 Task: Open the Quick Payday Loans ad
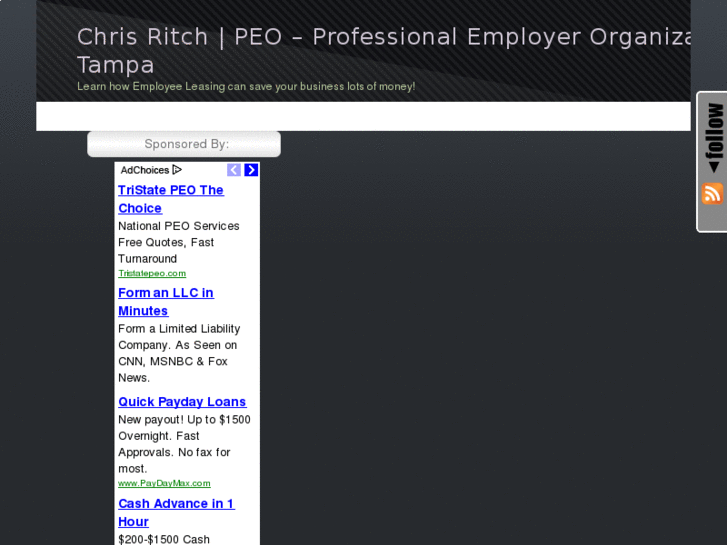pyautogui.click(x=182, y=402)
